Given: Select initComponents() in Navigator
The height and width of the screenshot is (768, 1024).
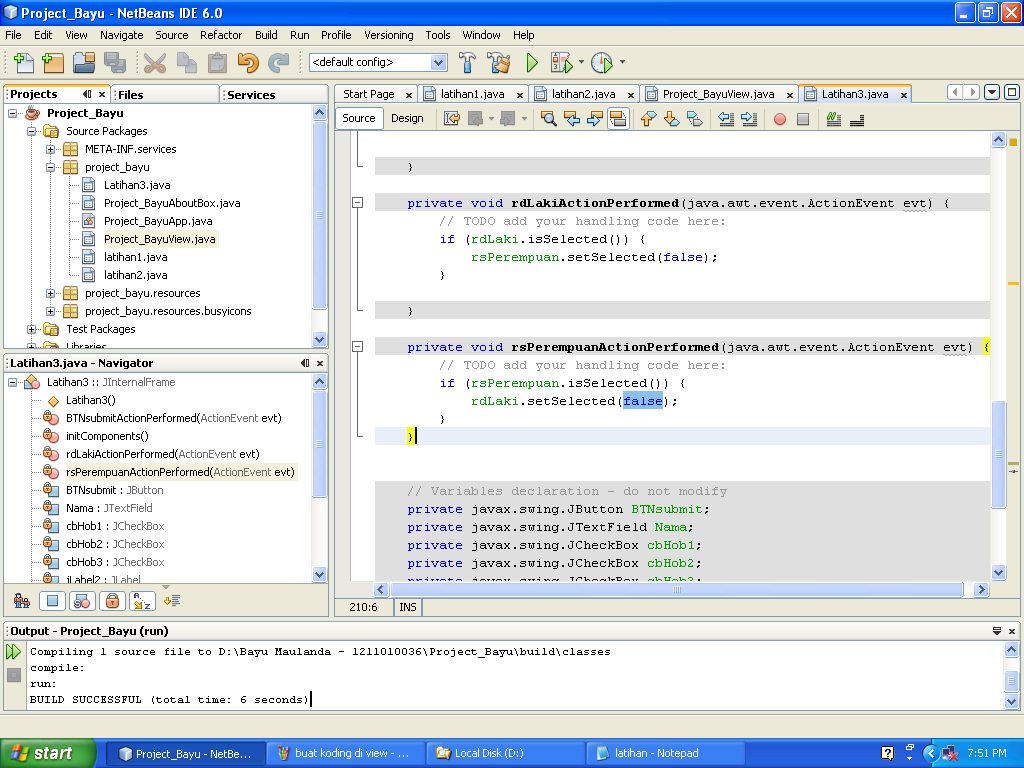Looking at the screenshot, I should click(107, 436).
